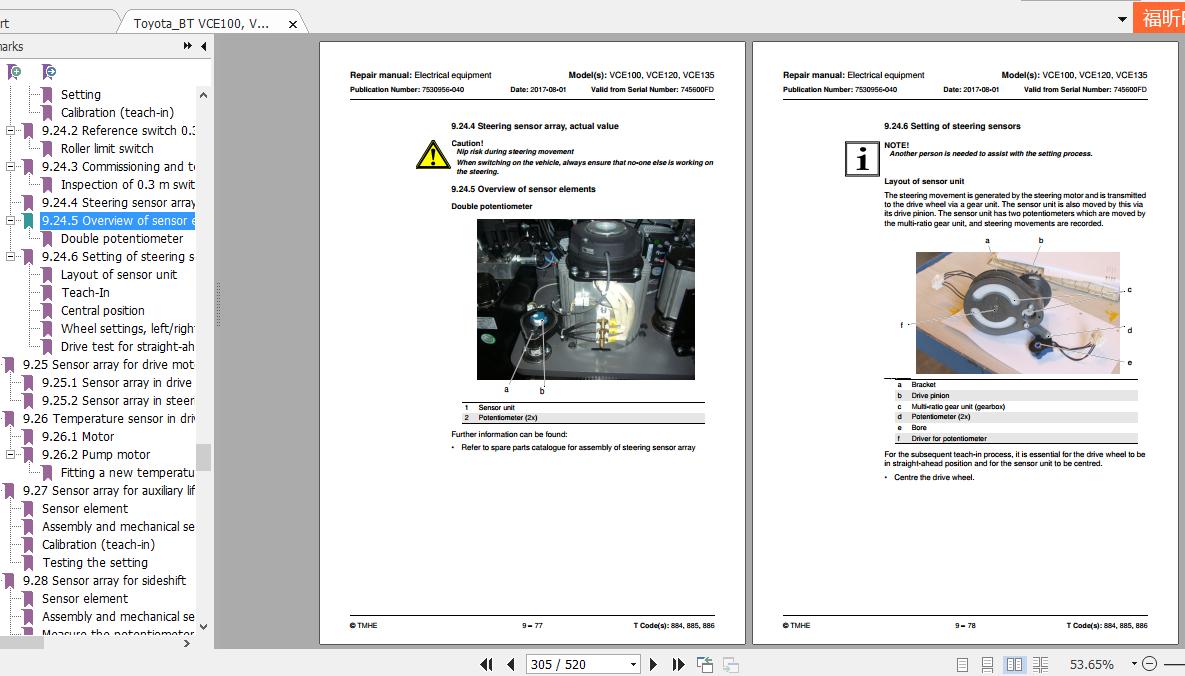This screenshot has width=1185, height=676.
Task: Click bookmark icon beside 9.26.1 Motor
Action: tap(28, 436)
